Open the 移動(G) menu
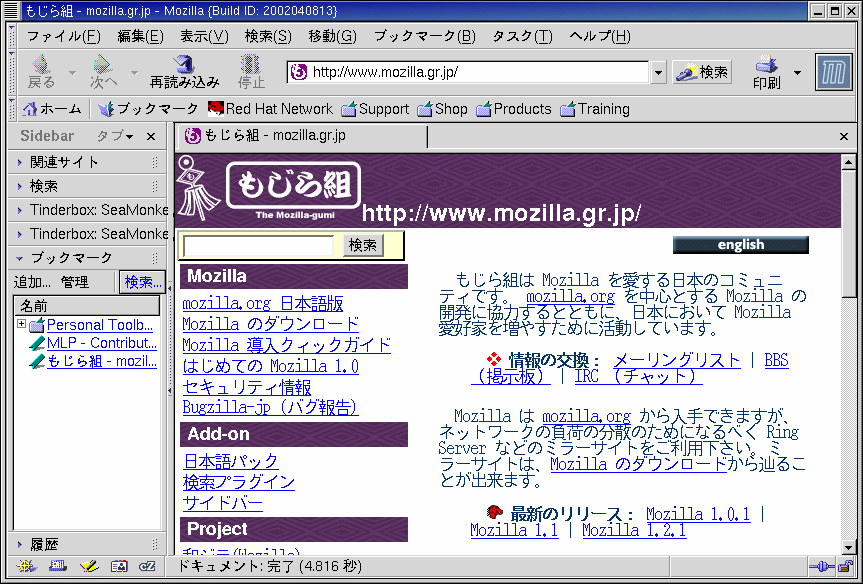The height and width of the screenshot is (584, 863). (x=332, y=36)
